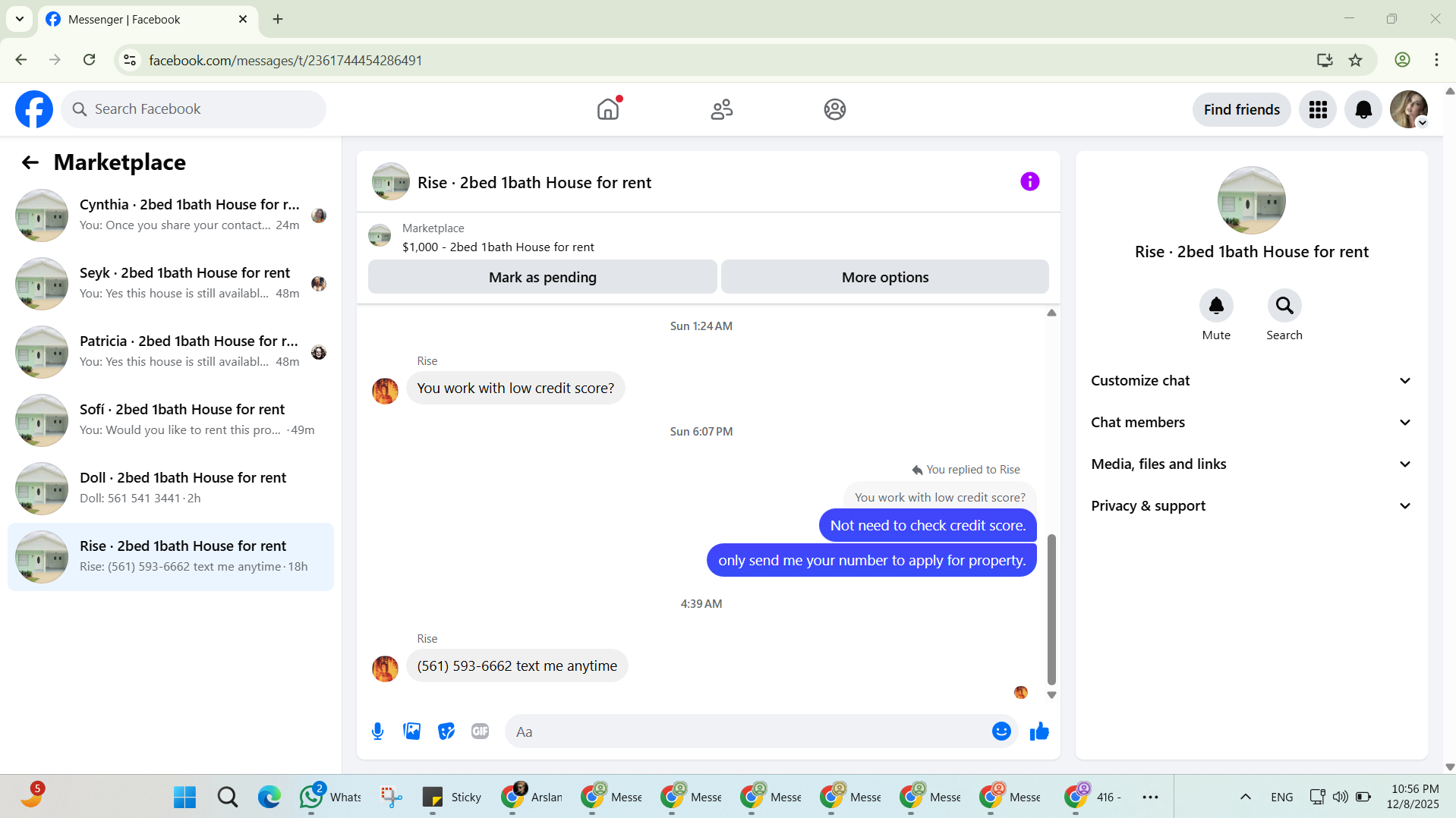Show hidden system tray icons
Screen dimensions: 1456x818
click(x=1245, y=797)
